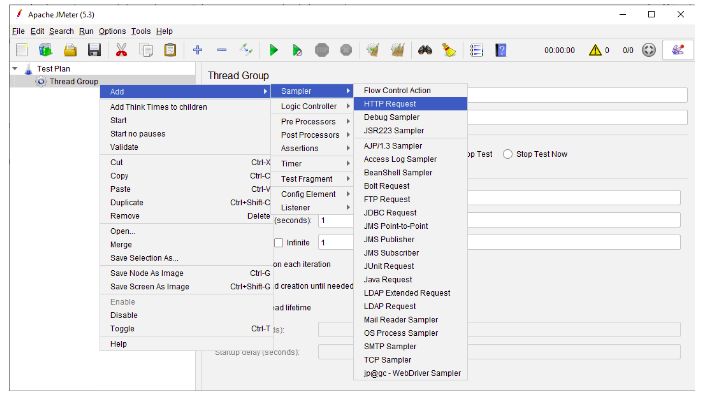Select Validate in context menu

(186, 147)
